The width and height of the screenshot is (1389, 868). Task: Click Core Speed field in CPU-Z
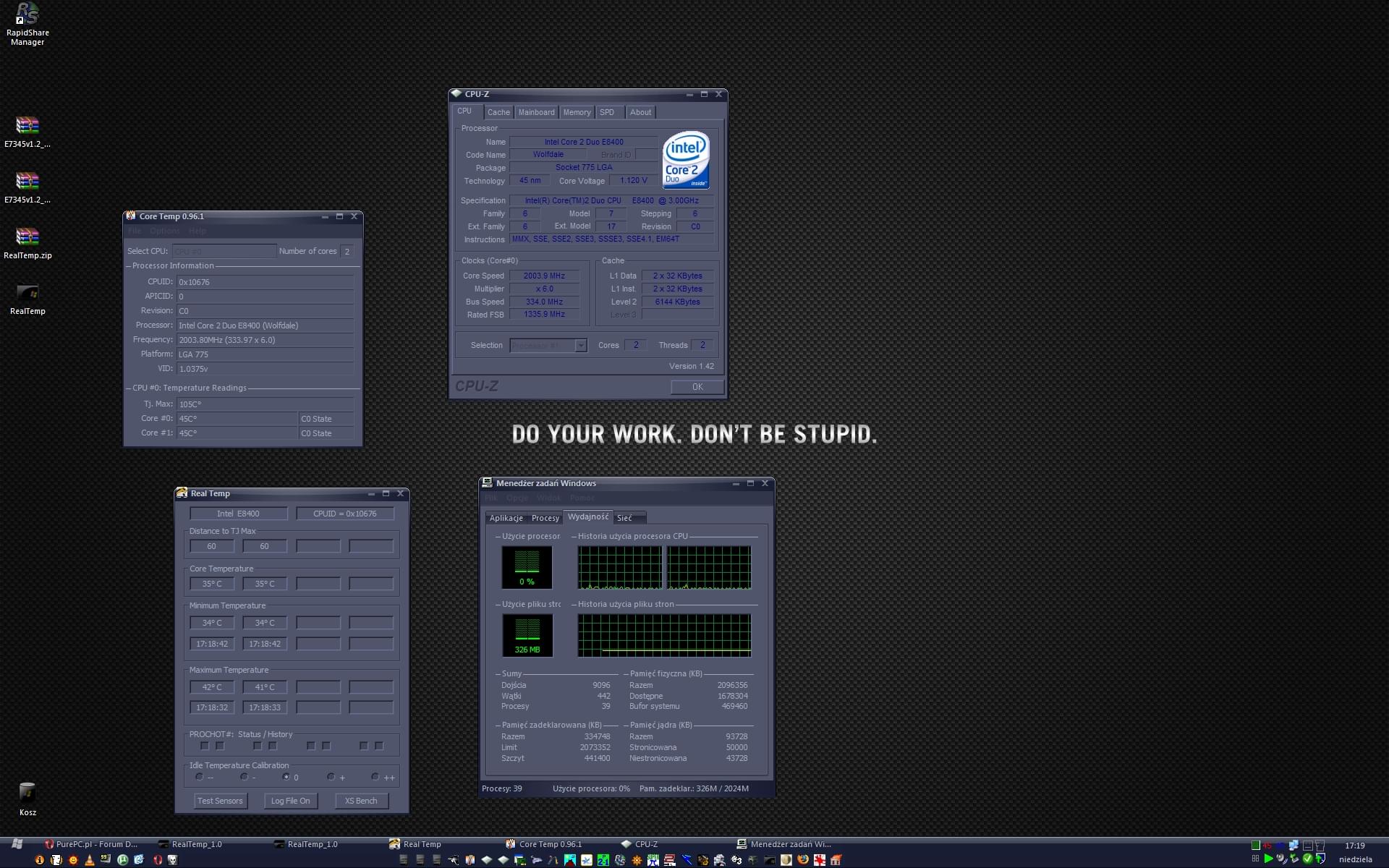tap(544, 276)
